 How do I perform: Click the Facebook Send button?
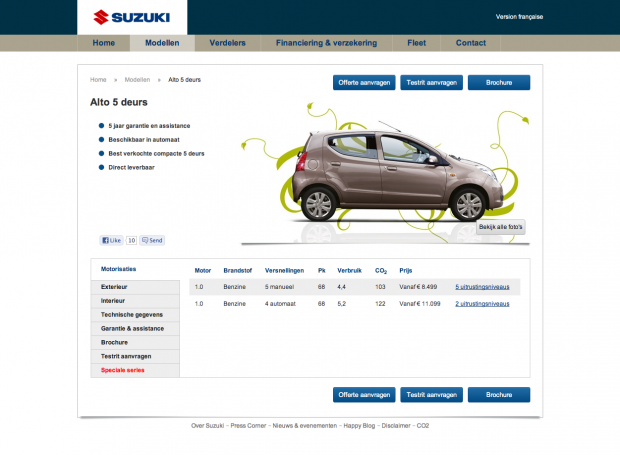pyautogui.click(x=152, y=240)
